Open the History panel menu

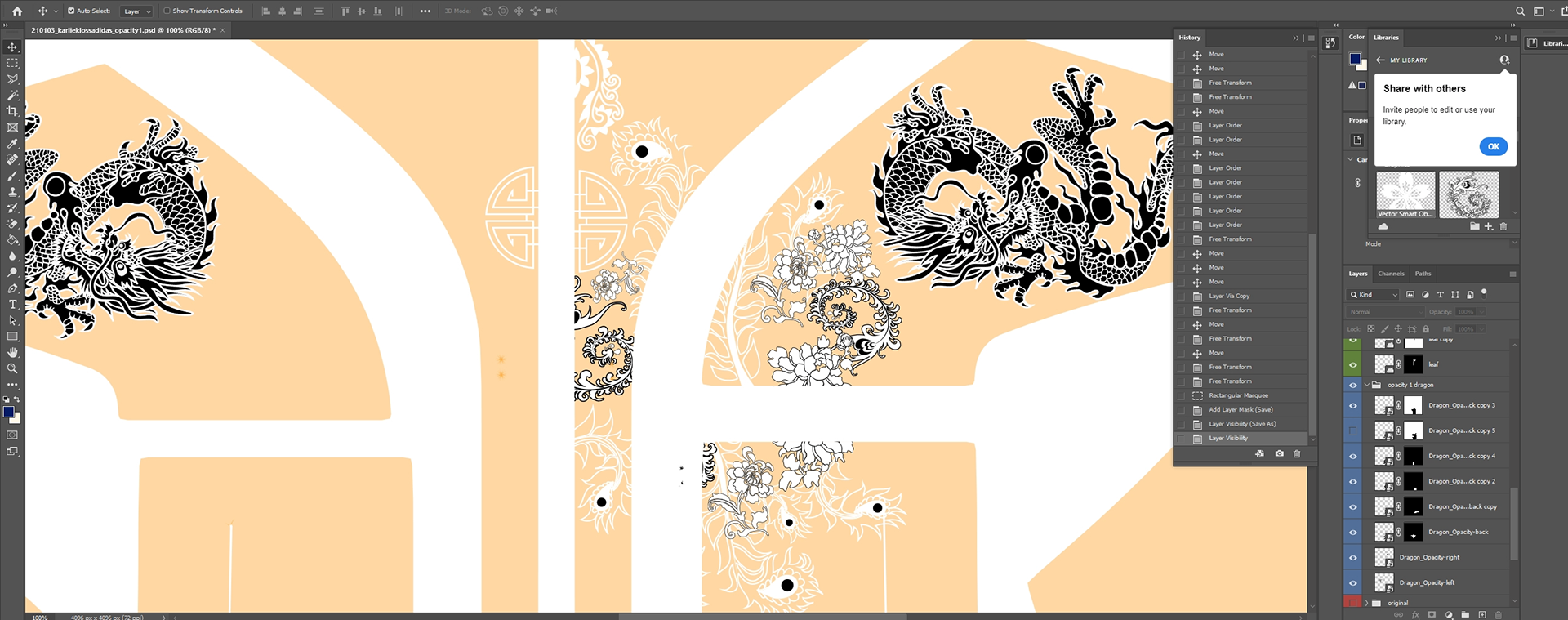(1311, 38)
